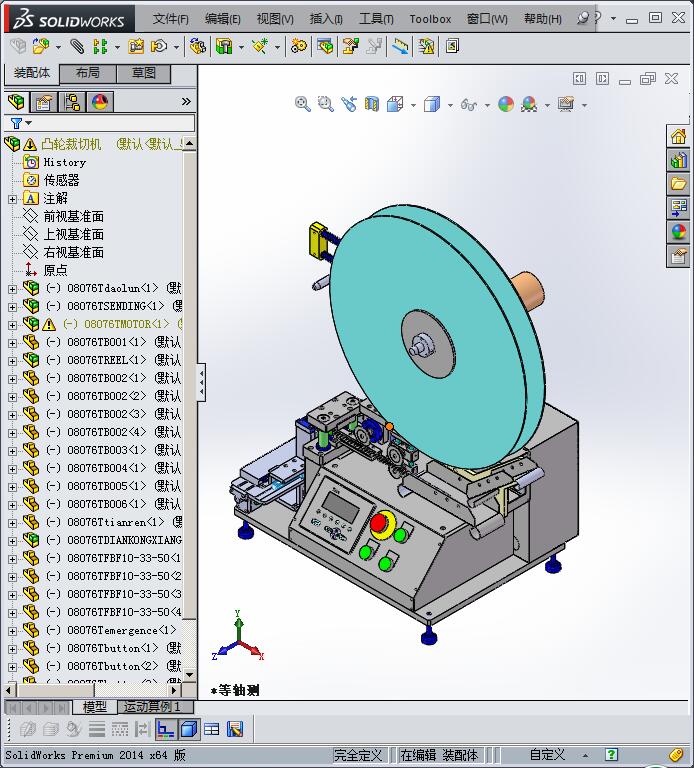Click the feature tree vertical scrollbar down arrow

point(189,674)
